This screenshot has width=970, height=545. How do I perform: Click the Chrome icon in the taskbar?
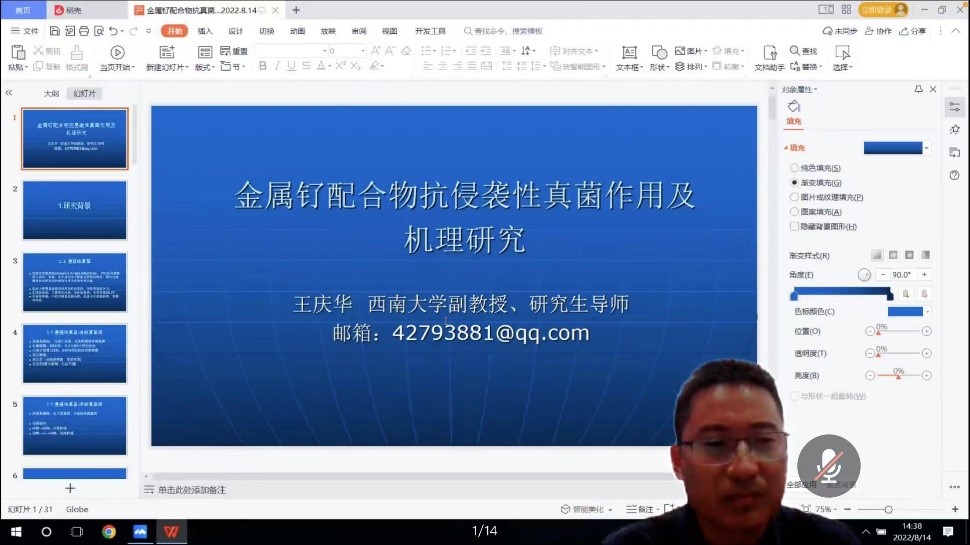coord(109,532)
